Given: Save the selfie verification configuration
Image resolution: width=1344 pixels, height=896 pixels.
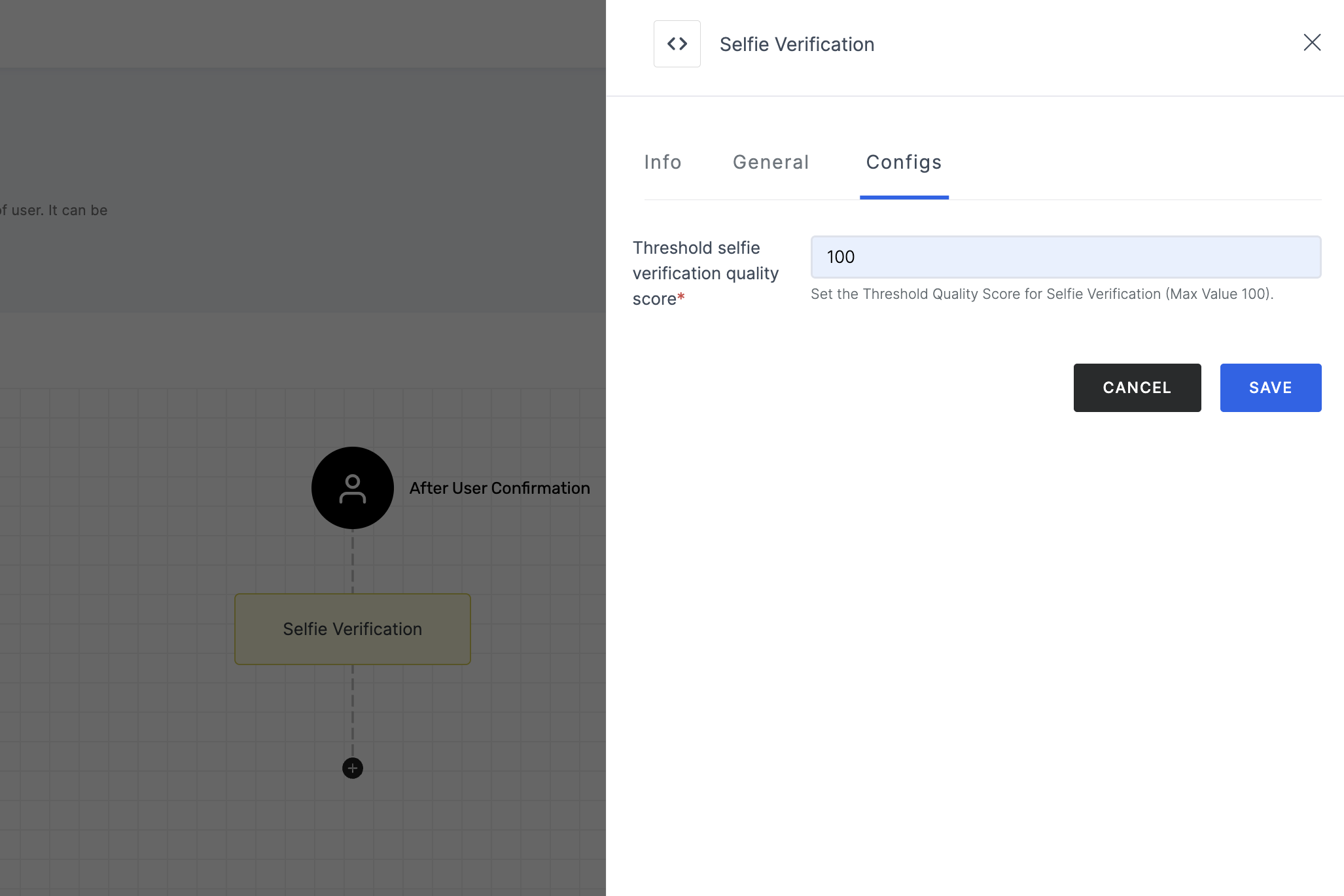Looking at the screenshot, I should 1271,388.
